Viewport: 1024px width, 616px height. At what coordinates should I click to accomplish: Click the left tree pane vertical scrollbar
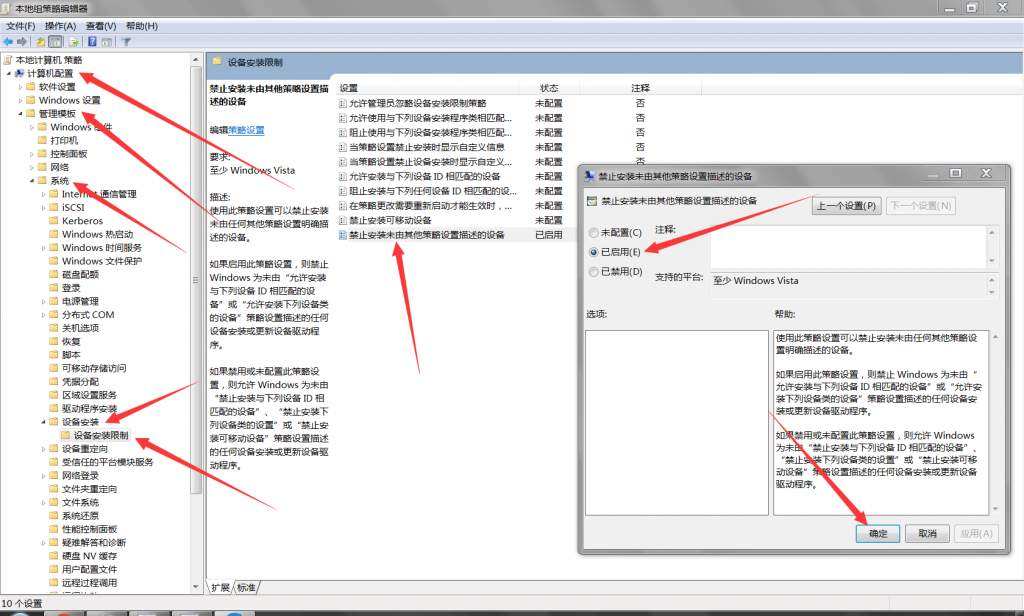197,300
